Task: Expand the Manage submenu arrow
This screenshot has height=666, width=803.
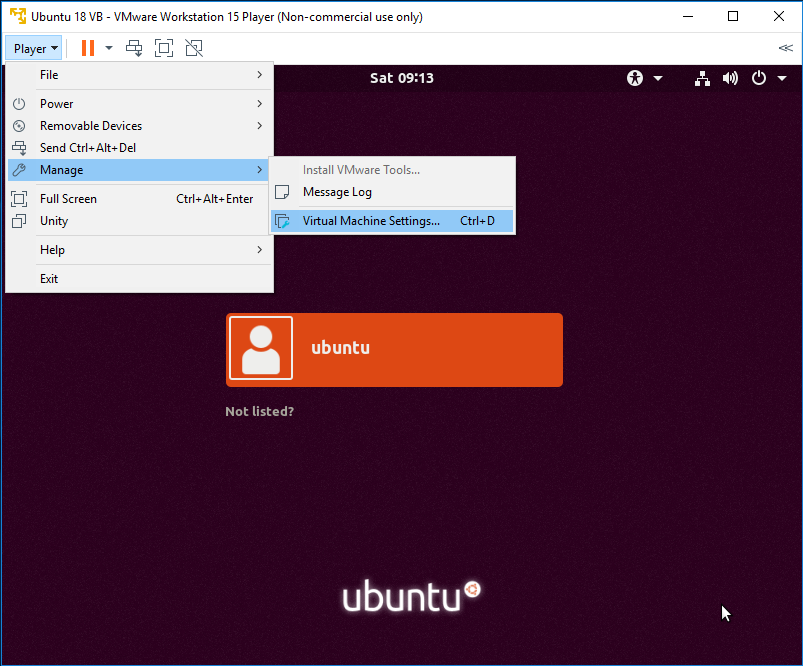Action: [x=260, y=170]
